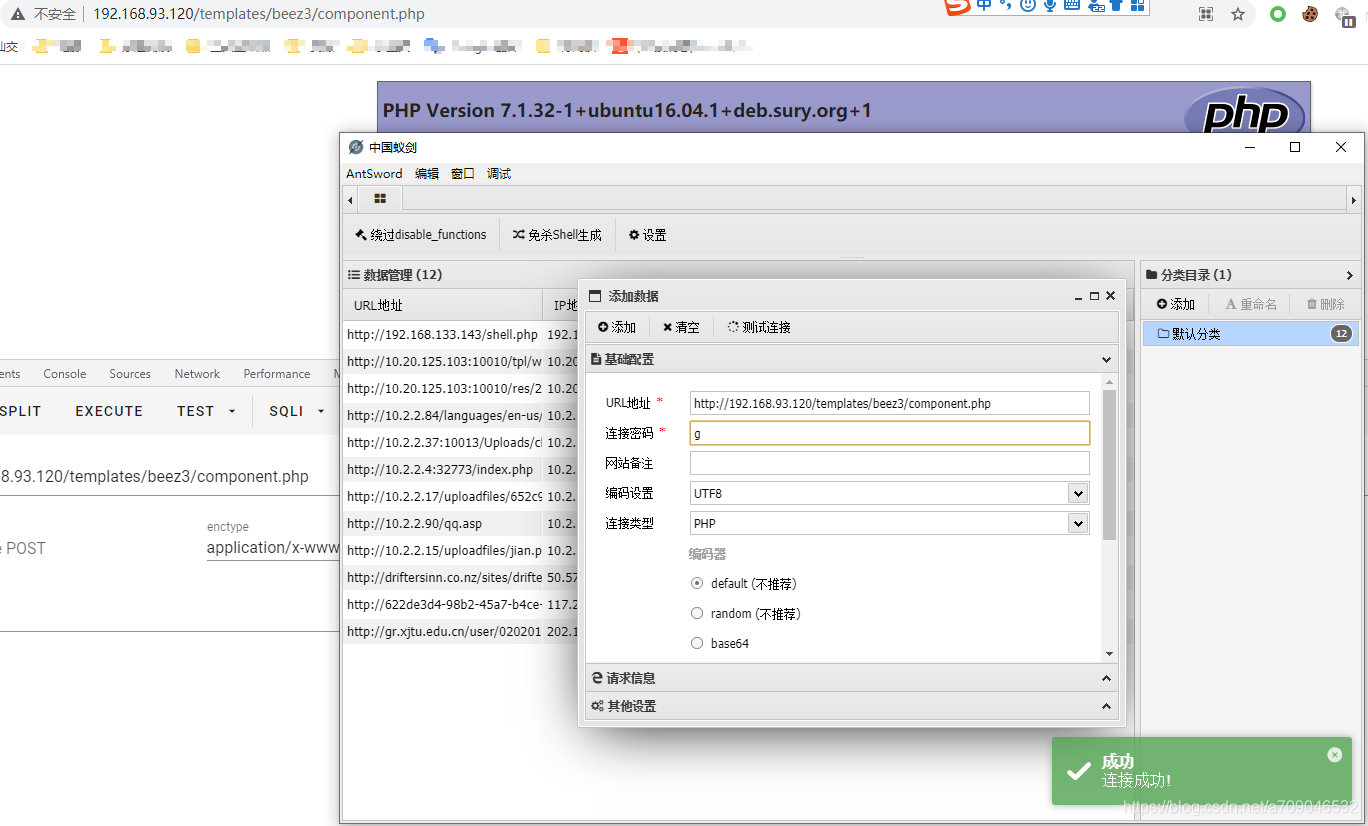Toggle Sogou Chinese/English mode icon
Screen dimensions: 1368x826
tap(985, 5)
